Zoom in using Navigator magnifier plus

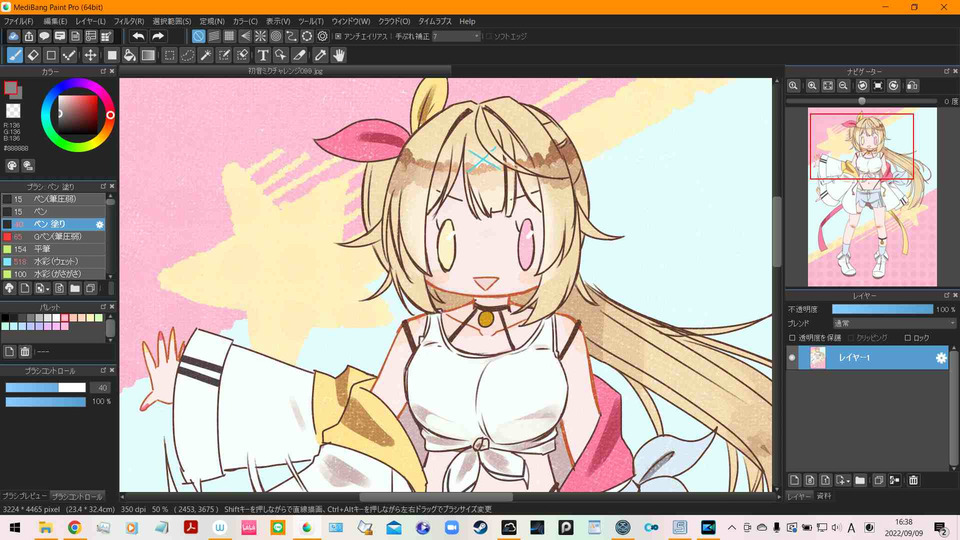pyautogui.click(x=812, y=86)
